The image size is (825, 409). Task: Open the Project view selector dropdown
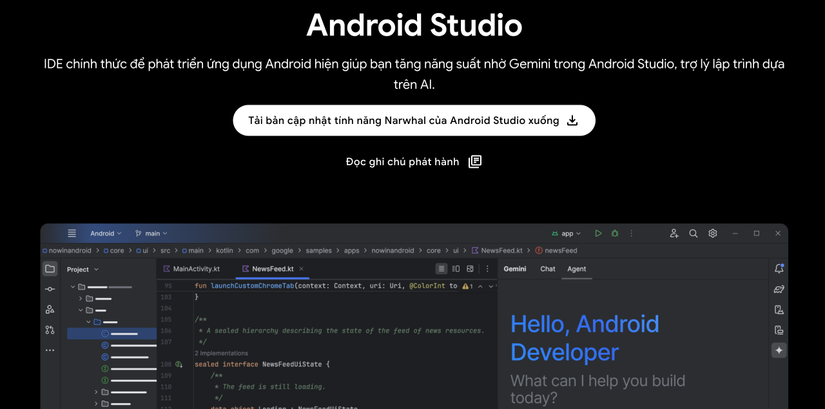83,270
